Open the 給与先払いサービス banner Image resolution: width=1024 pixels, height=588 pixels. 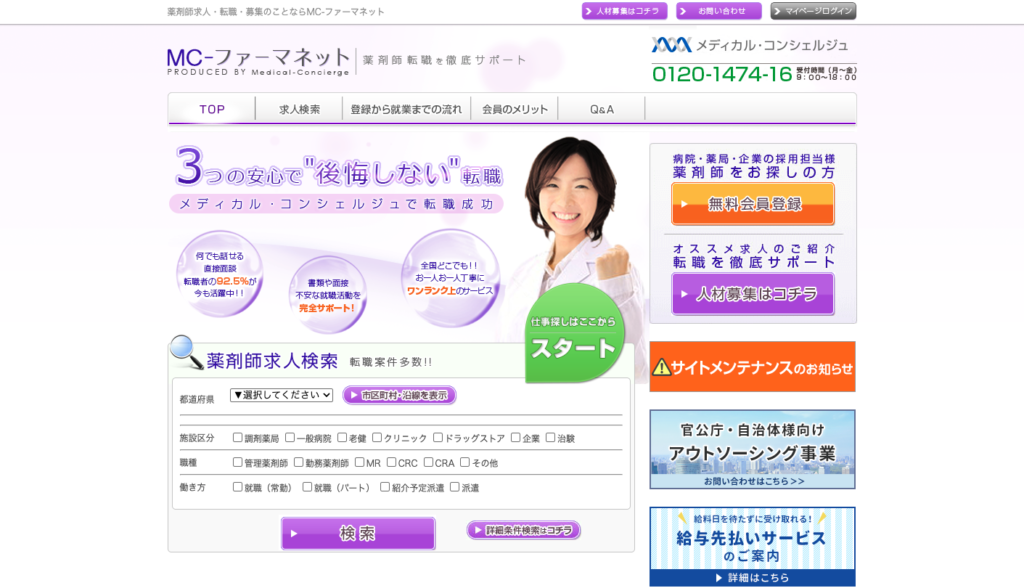[752, 545]
